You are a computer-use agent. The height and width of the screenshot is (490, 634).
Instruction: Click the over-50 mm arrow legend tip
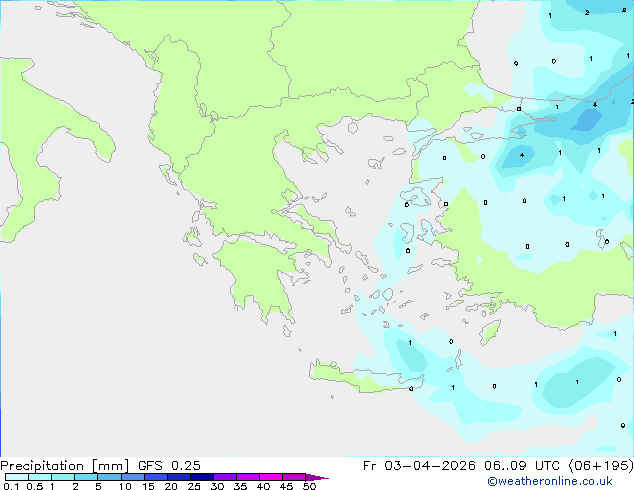point(317,477)
